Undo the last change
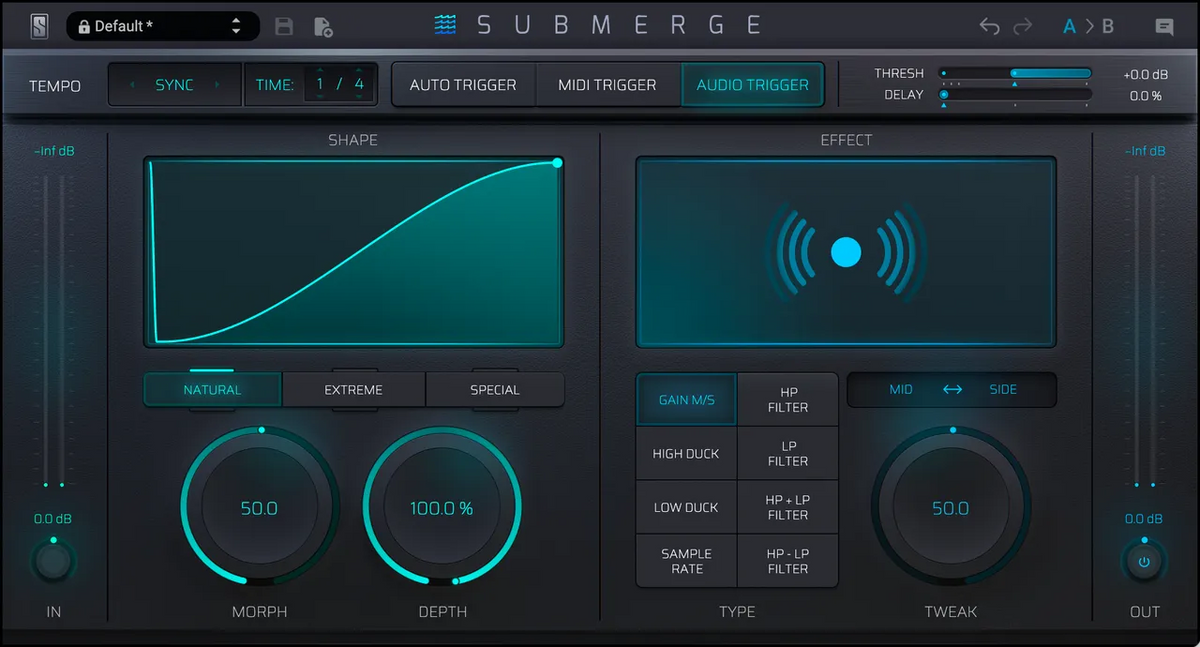 click(x=989, y=25)
